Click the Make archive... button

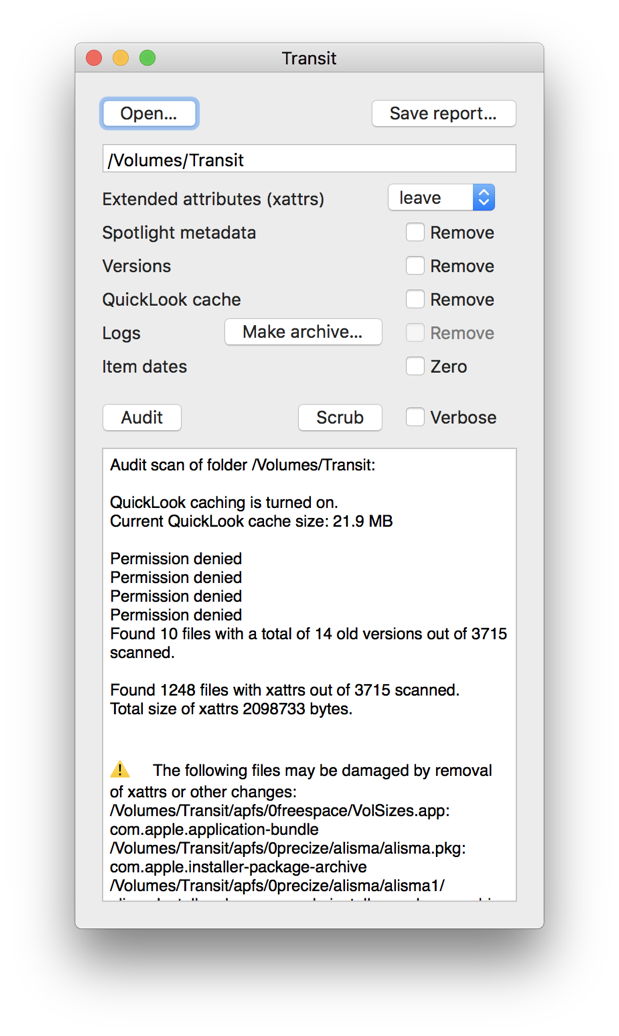[303, 332]
